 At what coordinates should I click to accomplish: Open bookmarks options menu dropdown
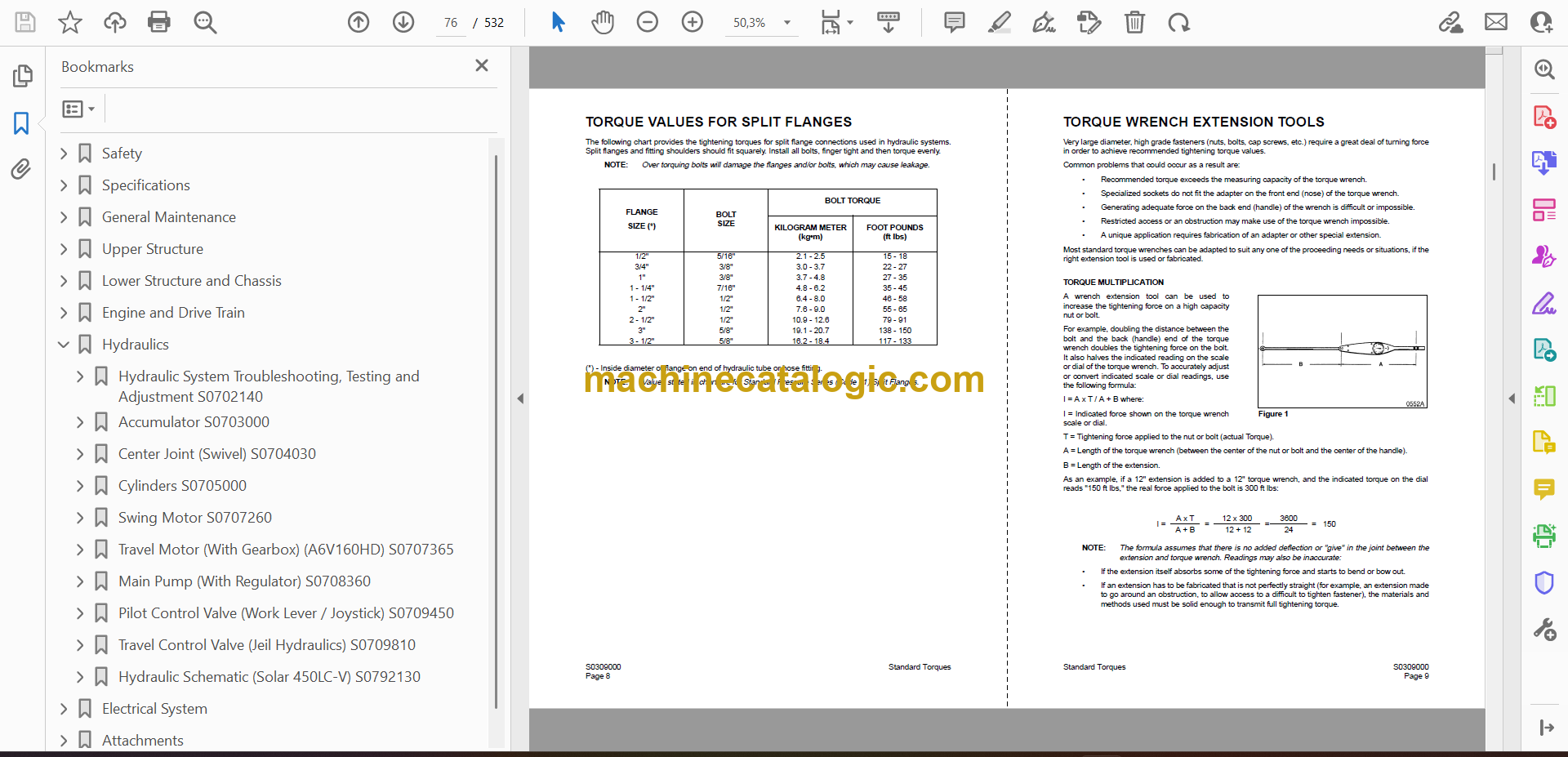pos(78,109)
